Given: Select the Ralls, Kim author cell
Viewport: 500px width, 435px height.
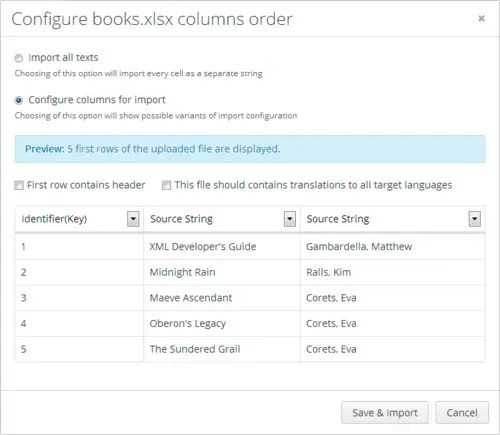Looking at the screenshot, I should coord(393,272).
